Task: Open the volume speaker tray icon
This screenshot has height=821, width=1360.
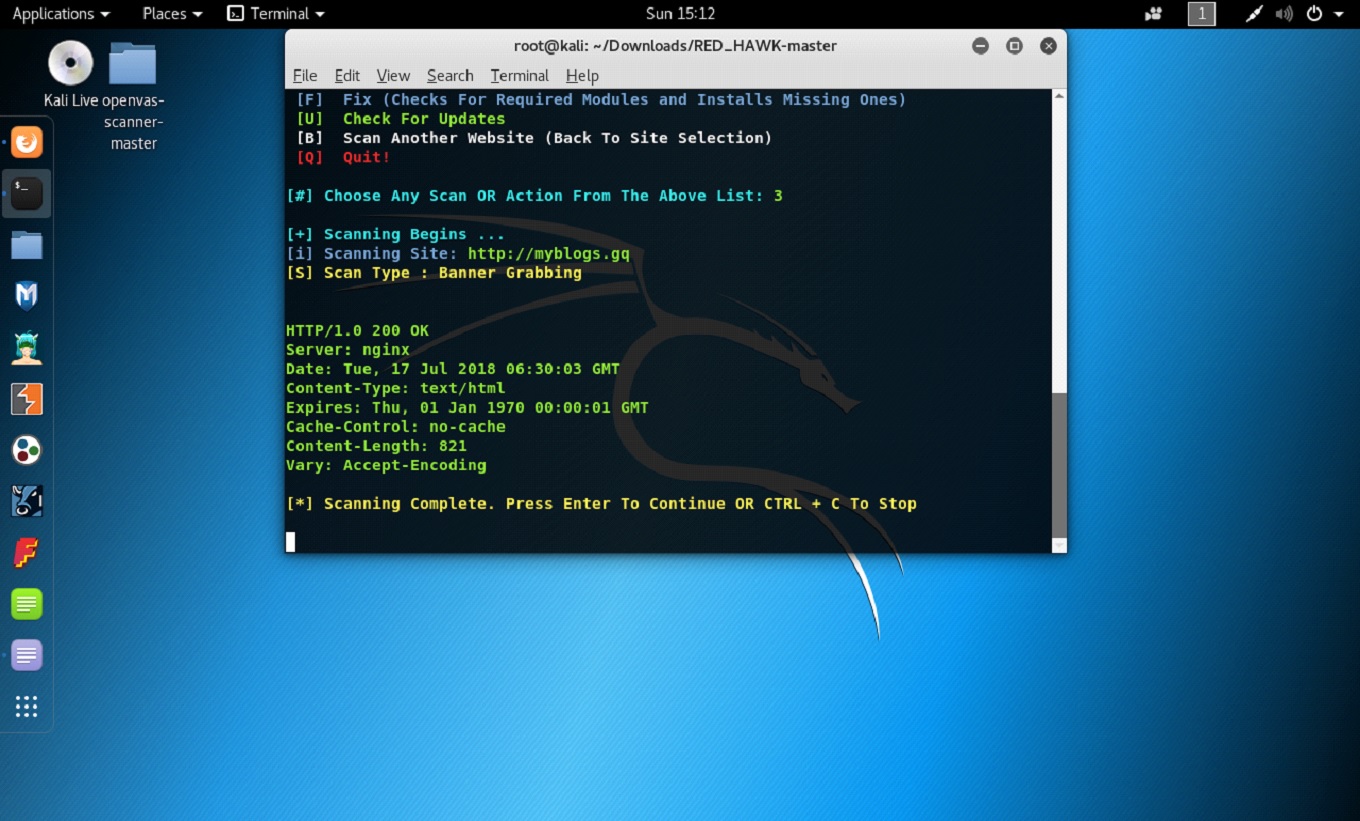Action: pos(1285,14)
